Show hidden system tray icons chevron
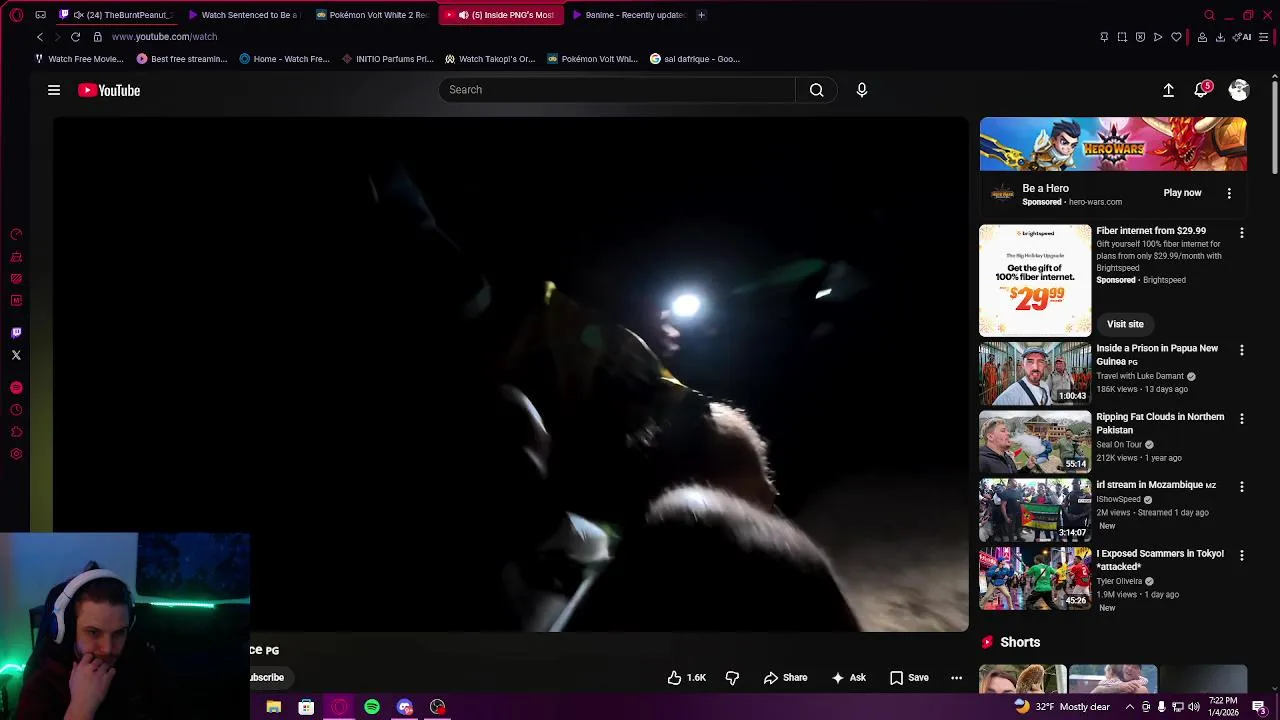 click(1130, 707)
